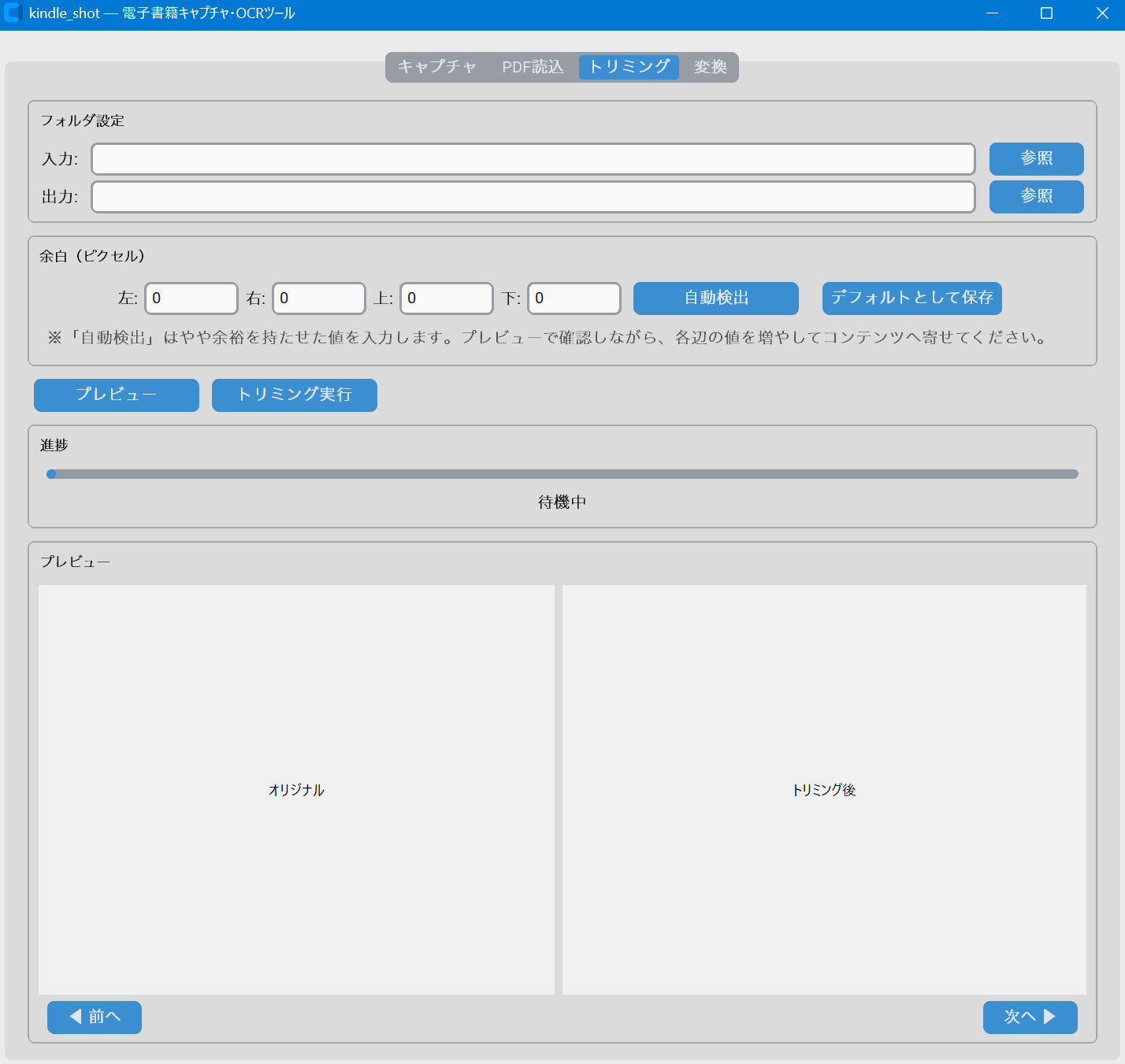
Task: Go to the 変換 tab
Action: [710, 67]
